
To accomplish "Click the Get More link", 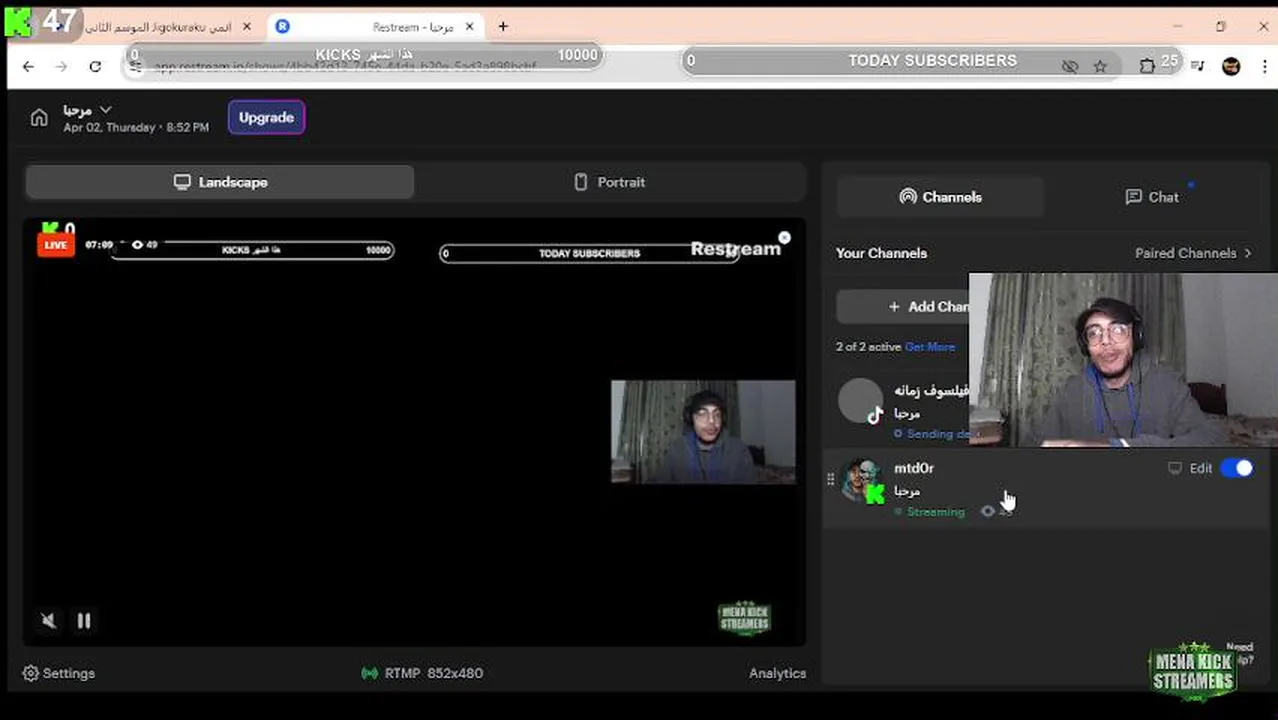I will [x=930, y=347].
